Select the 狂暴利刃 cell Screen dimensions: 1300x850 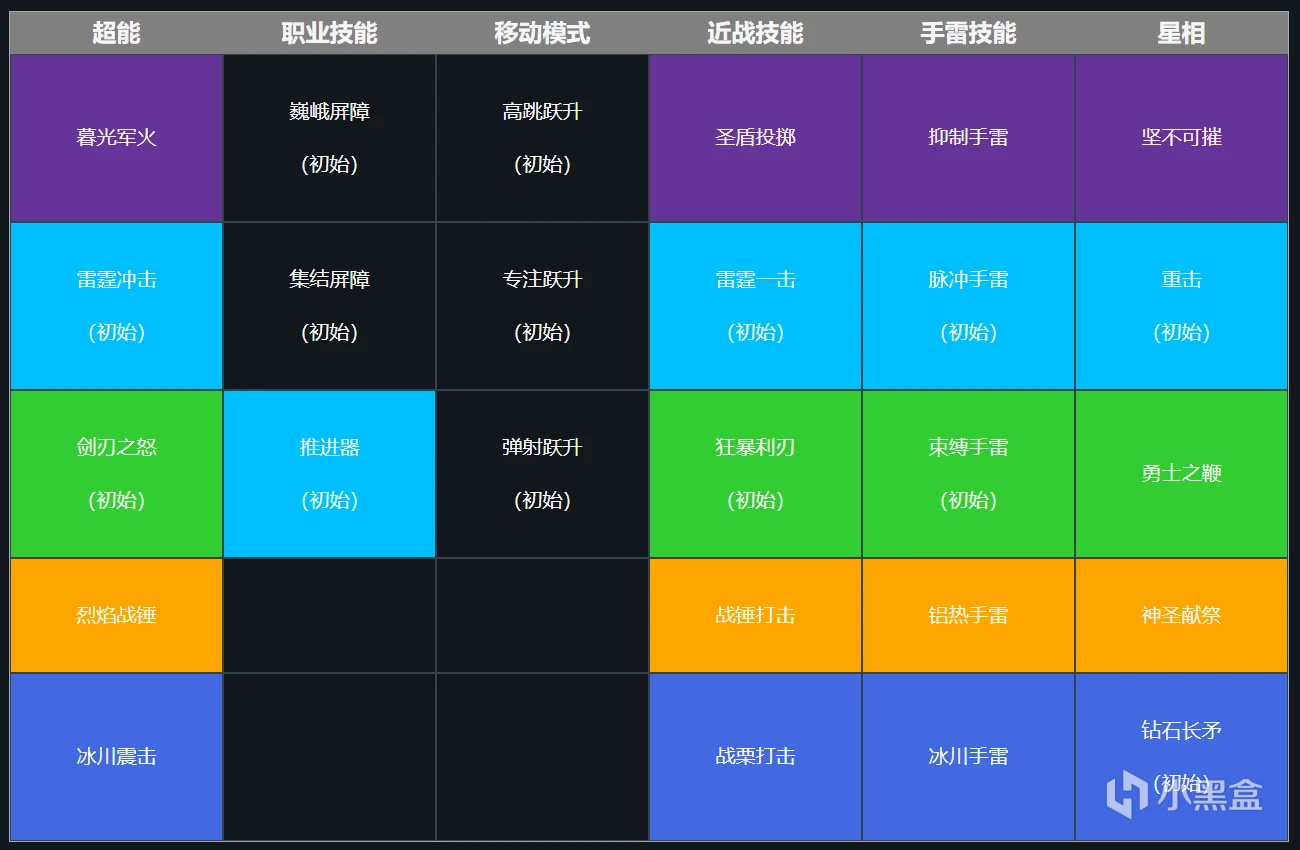[x=755, y=474]
